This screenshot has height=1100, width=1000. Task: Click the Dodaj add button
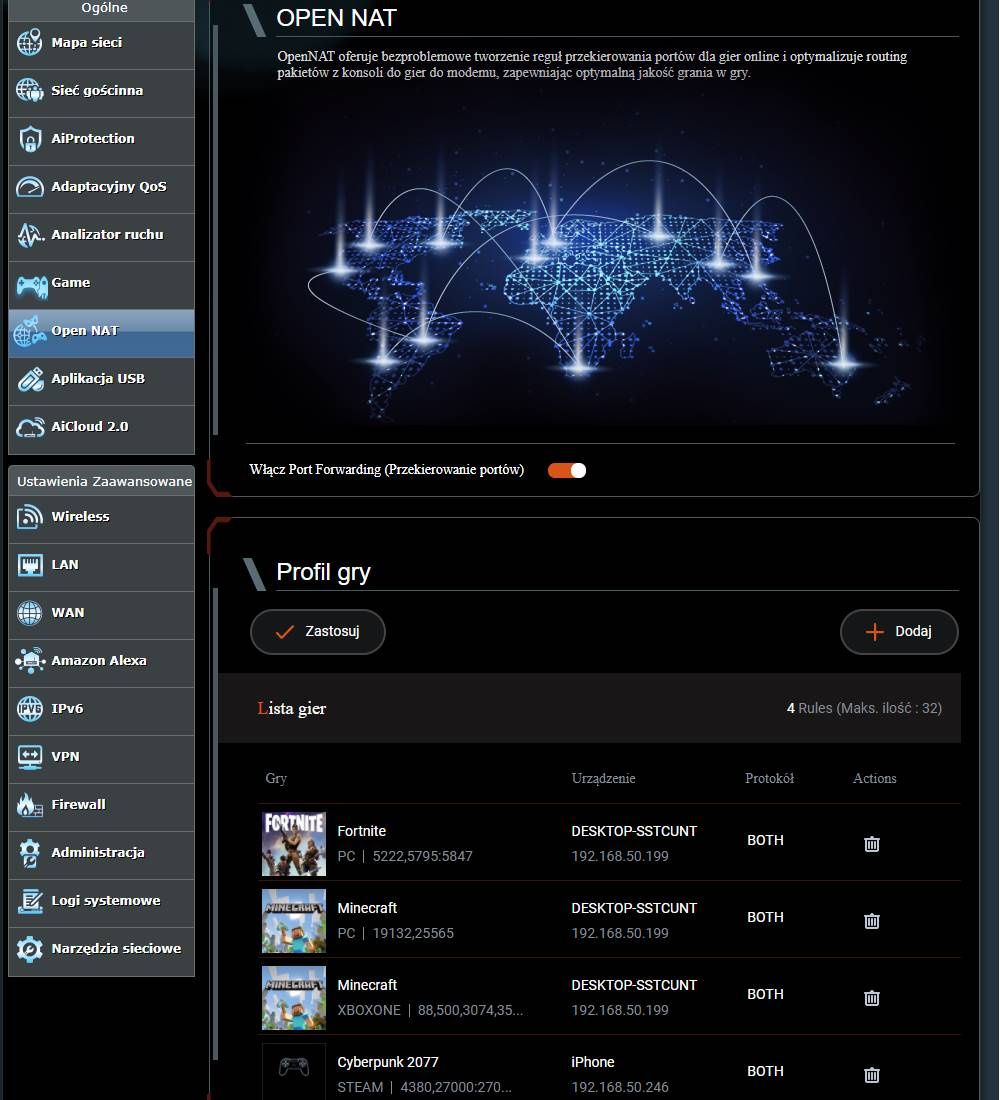click(899, 631)
